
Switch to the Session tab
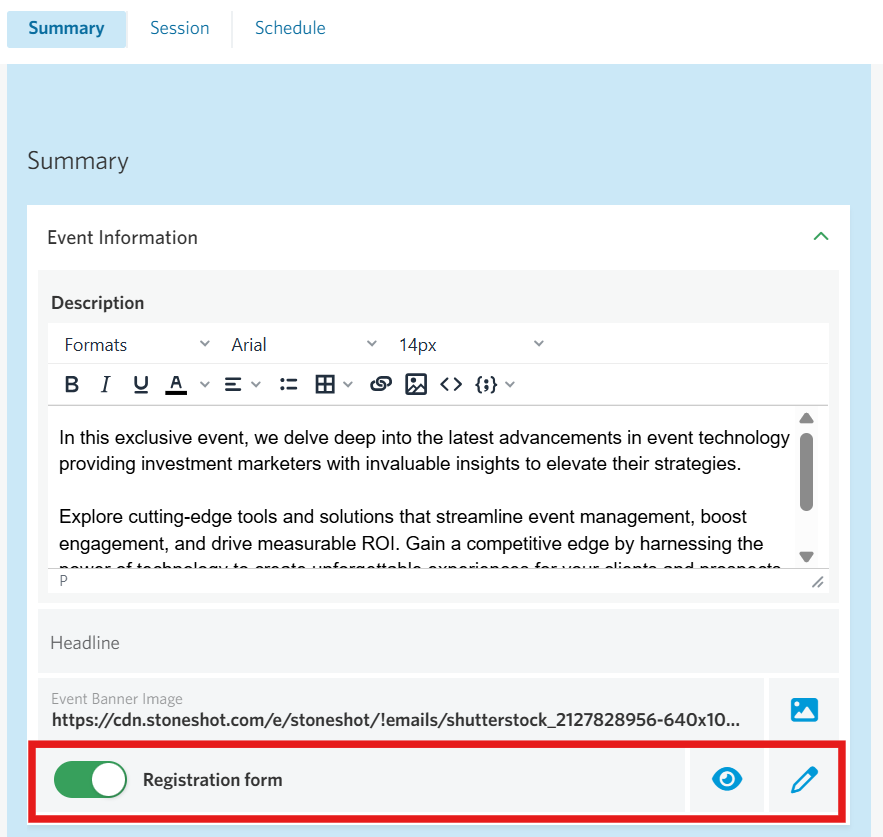point(180,28)
